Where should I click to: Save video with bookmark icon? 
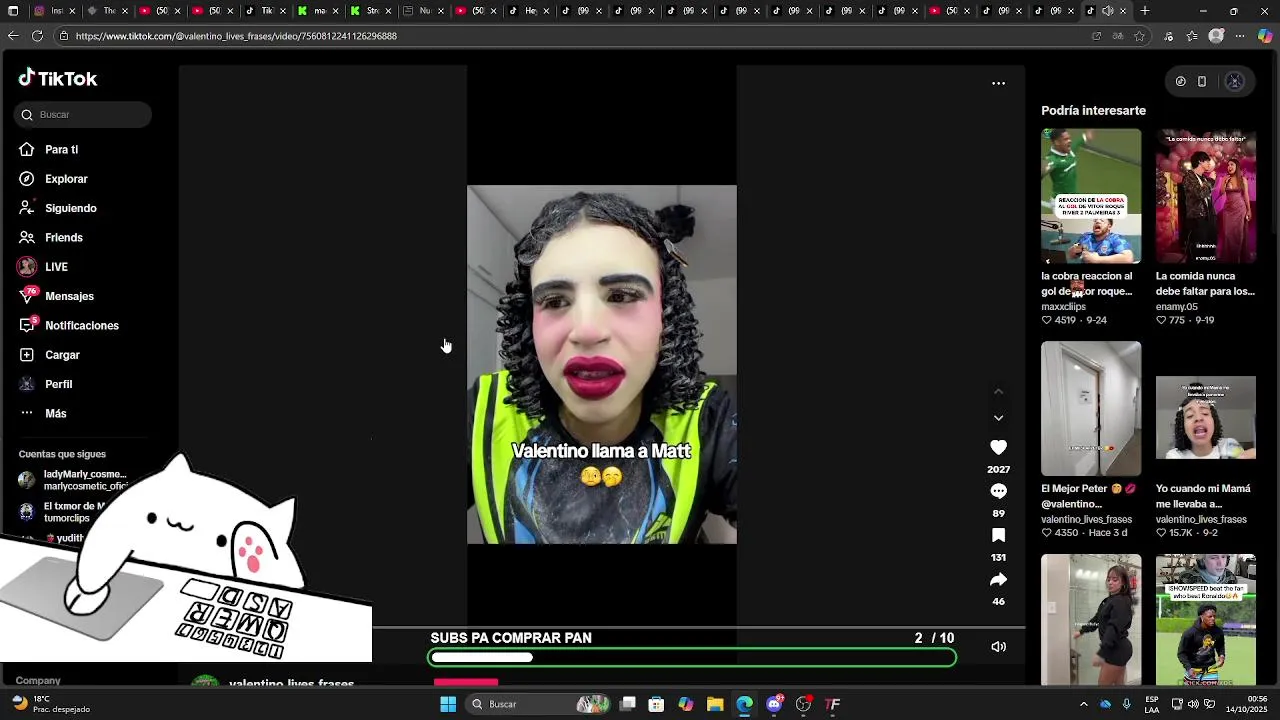[998, 535]
